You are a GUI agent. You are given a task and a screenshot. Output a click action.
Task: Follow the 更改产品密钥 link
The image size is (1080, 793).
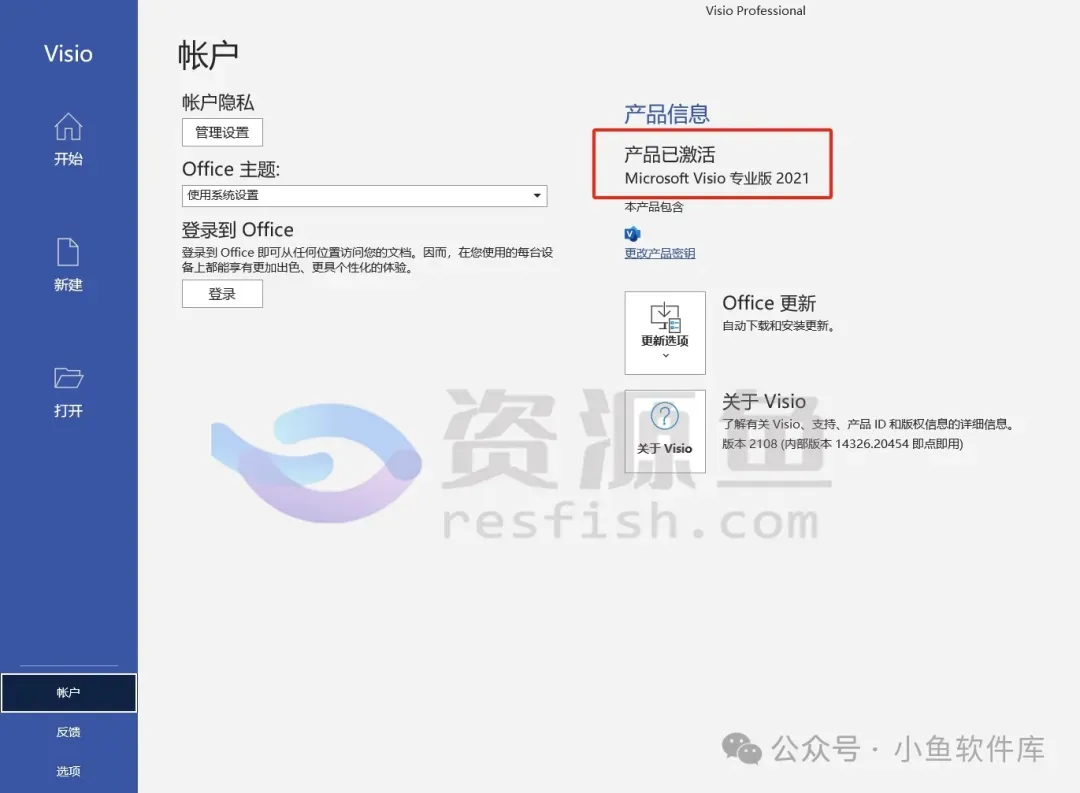pyautogui.click(x=659, y=253)
